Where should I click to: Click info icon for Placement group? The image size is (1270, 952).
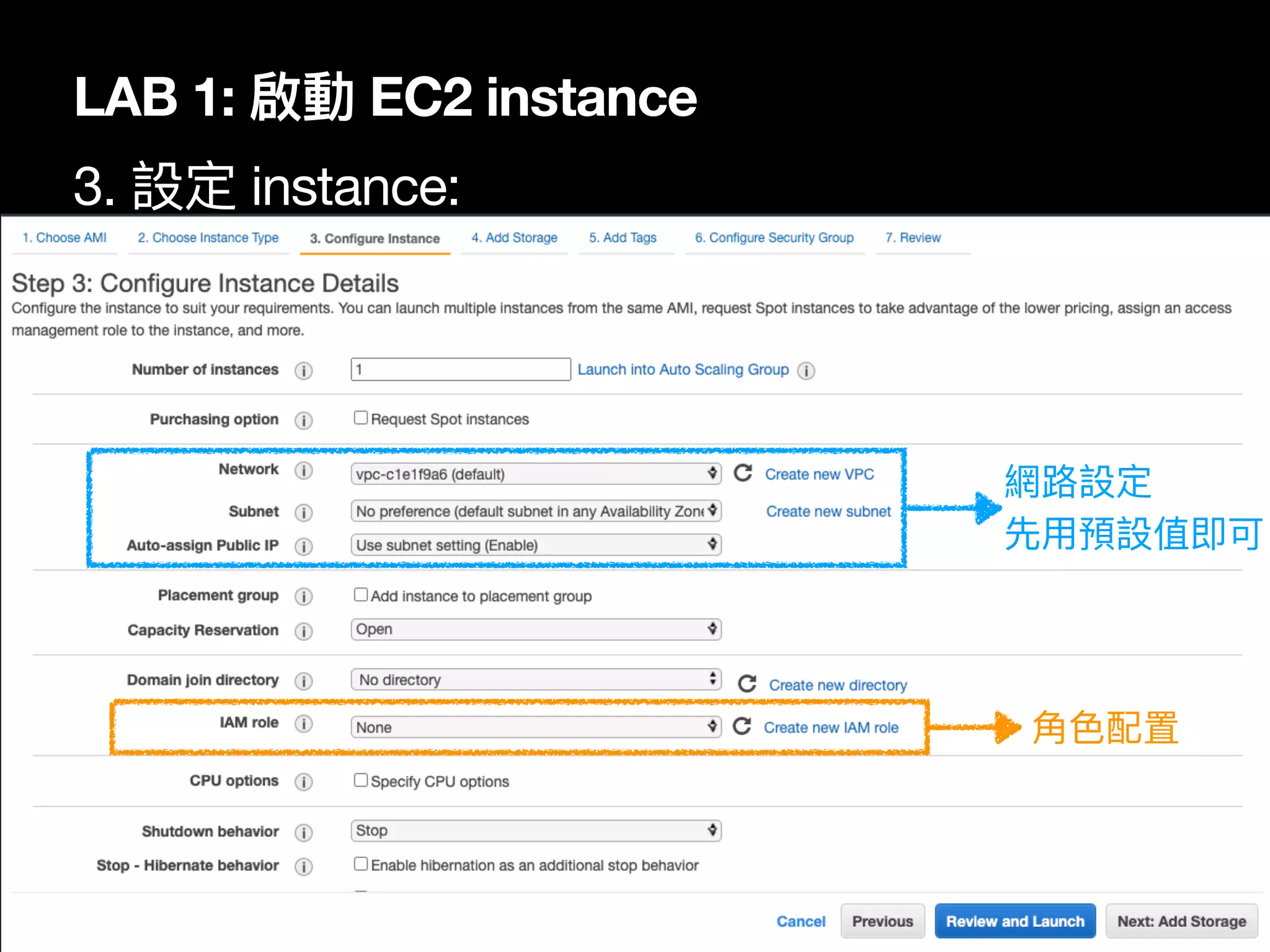click(303, 596)
